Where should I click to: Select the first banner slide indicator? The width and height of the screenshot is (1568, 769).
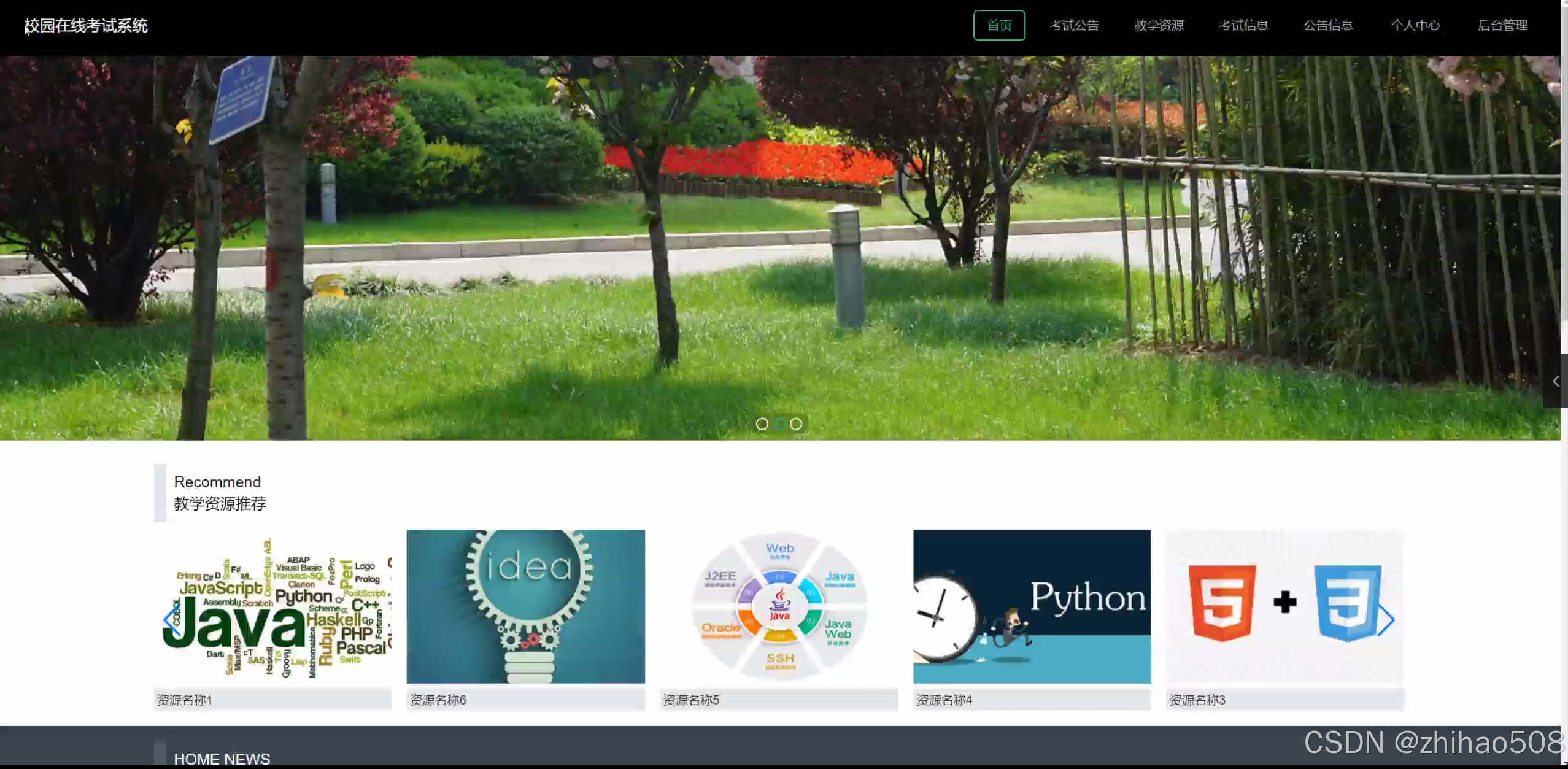[762, 424]
